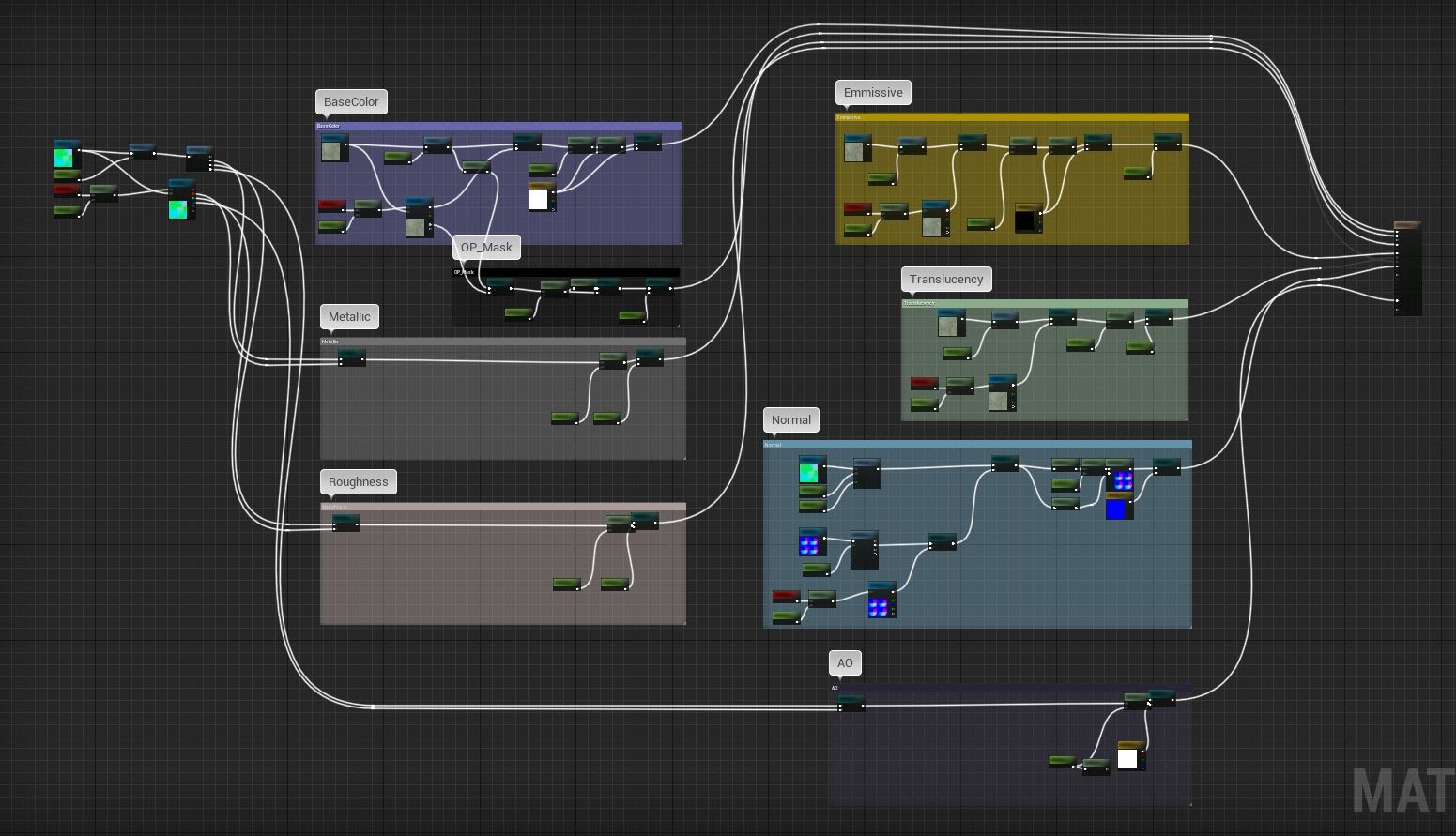Click the Translucency comment bubble label
Screen dimensions: 1456x836
(x=946, y=280)
